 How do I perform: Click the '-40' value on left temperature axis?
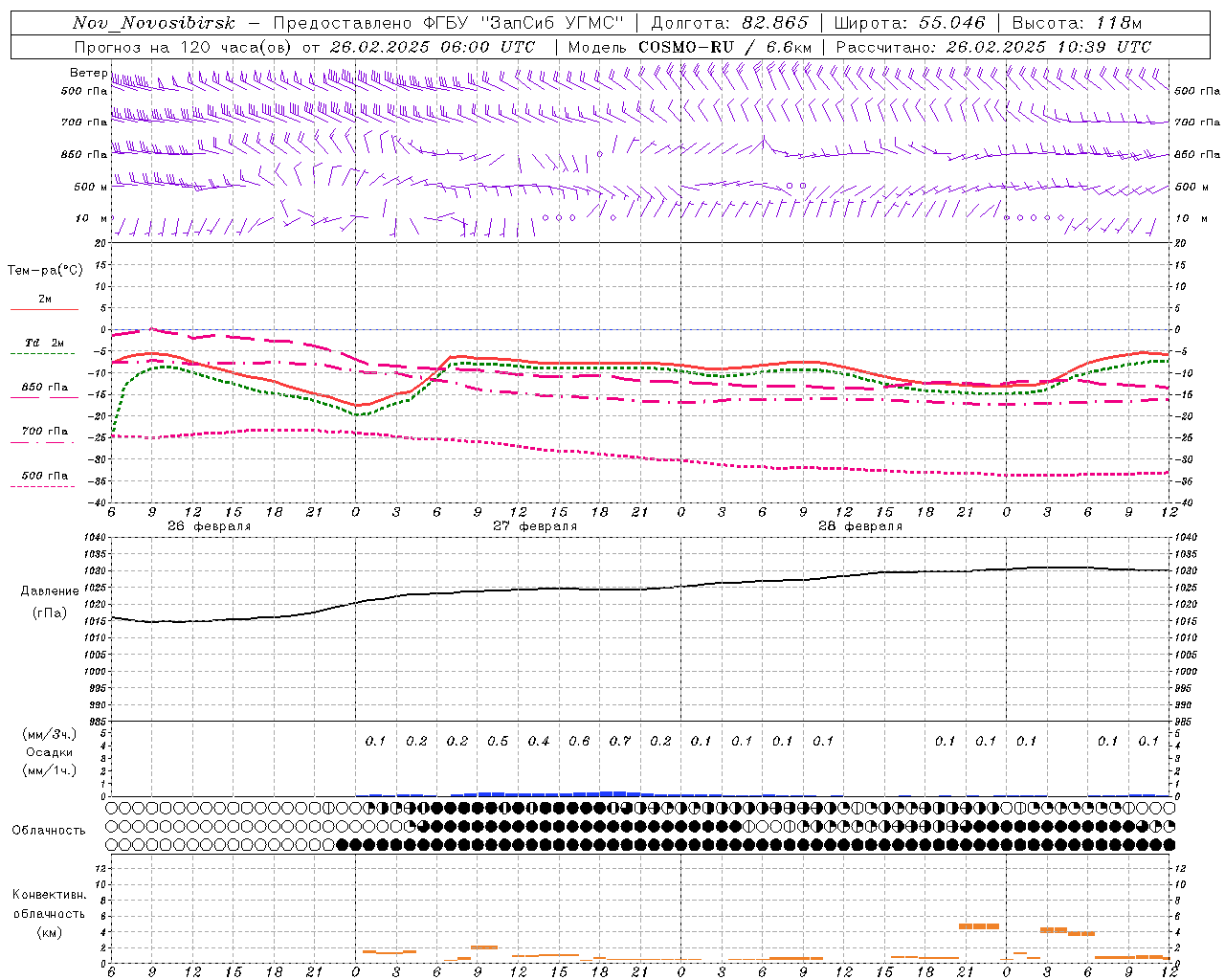point(99,502)
